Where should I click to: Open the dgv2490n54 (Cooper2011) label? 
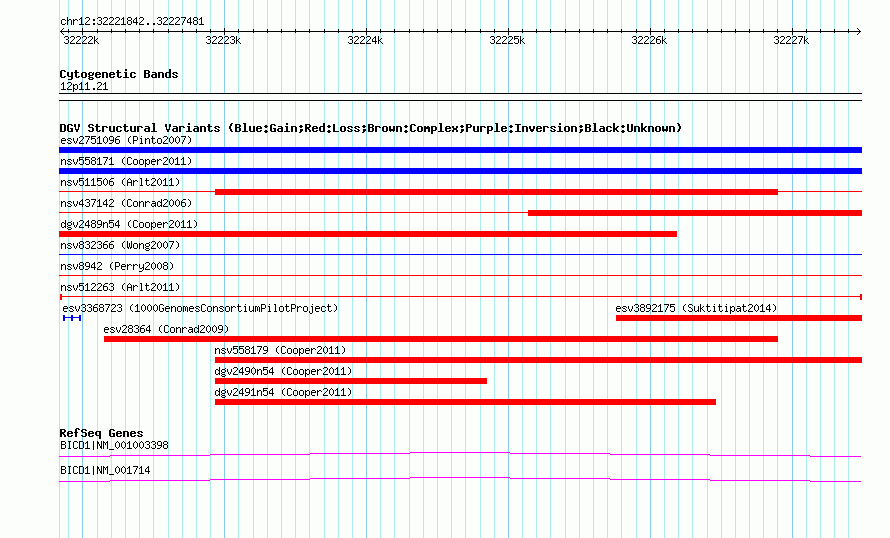pyautogui.click(x=283, y=371)
